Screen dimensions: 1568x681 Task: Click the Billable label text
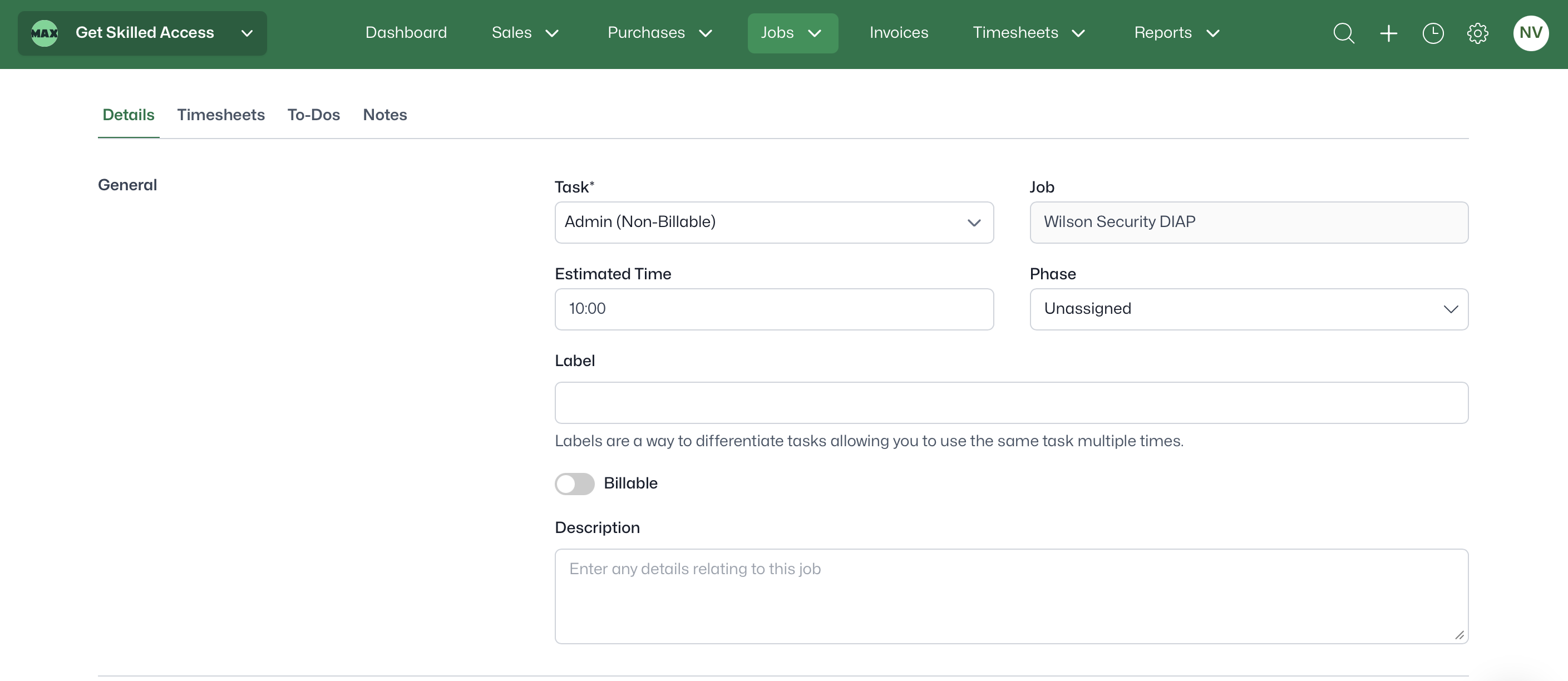click(630, 483)
